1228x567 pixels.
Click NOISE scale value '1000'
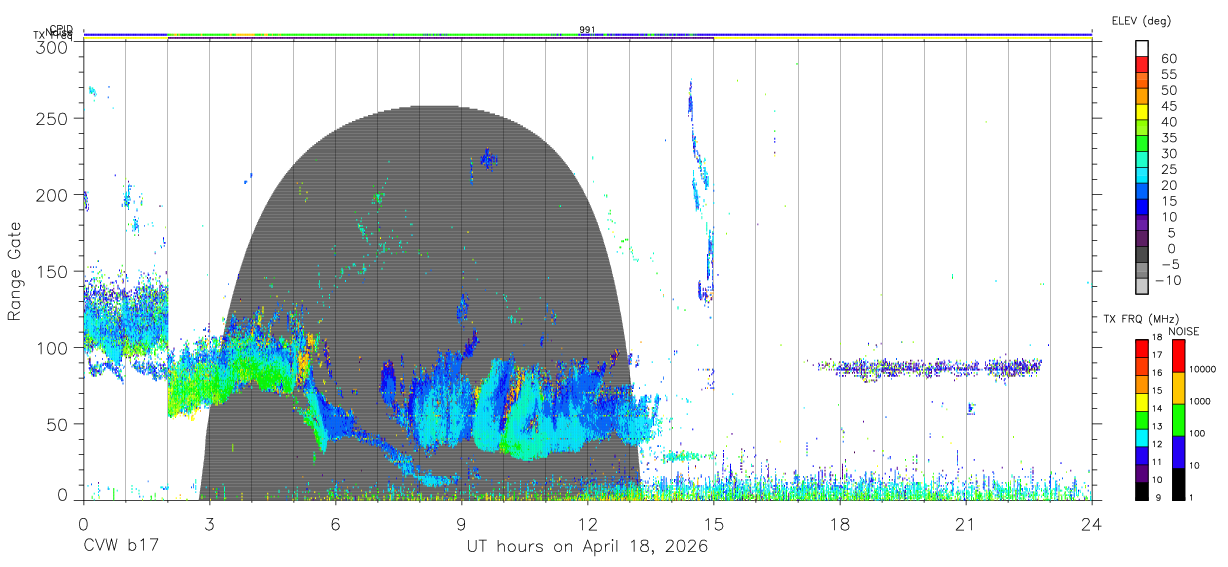tap(1199, 402)
